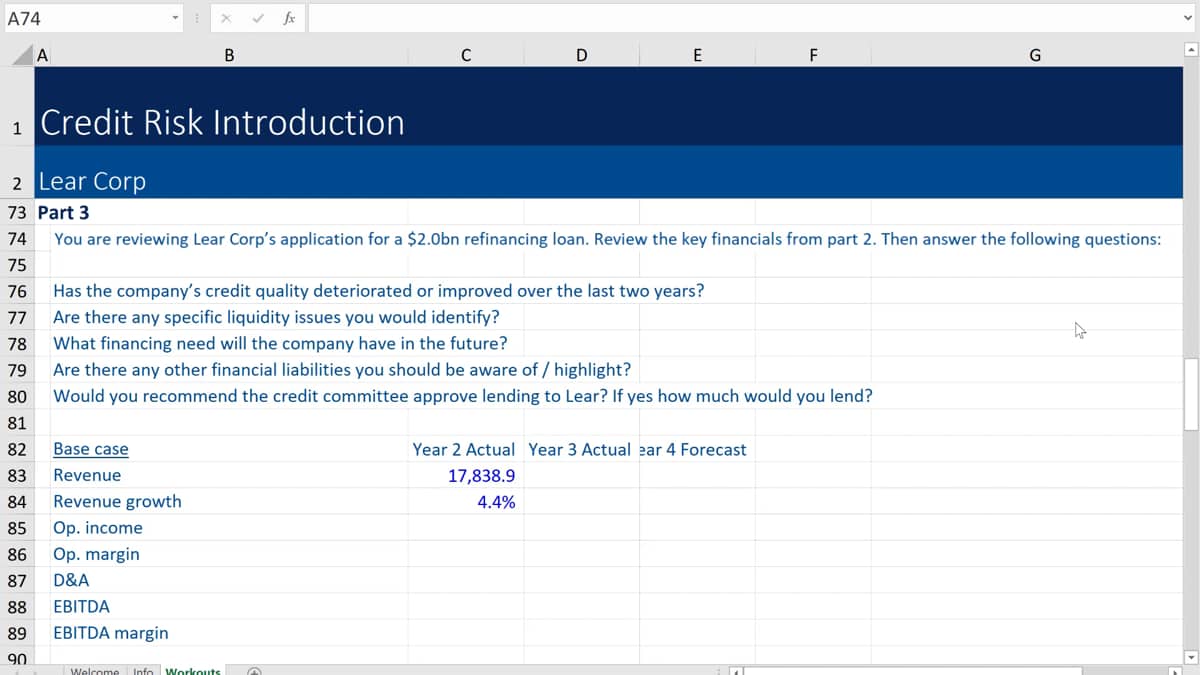Viewport: 1200px width, 675px height.
Task: Click the Cancel entry X icon
Action: tap(227, 18)
